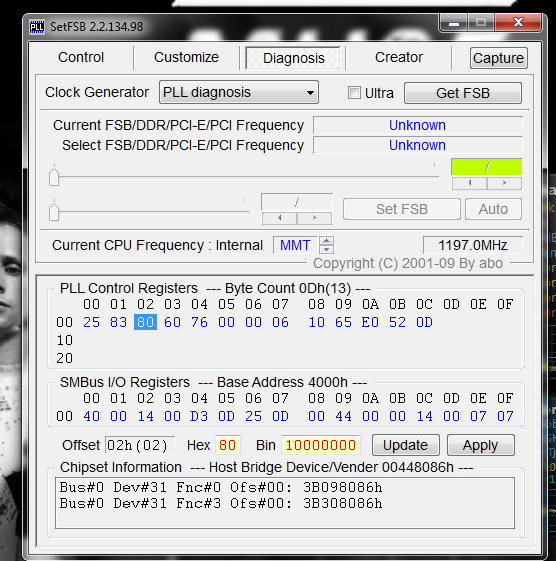Image resolution: width=556 pixels, height=561 pixels.
Task: Select PLL register value 25 at offset 00
Action: (92, 322)
